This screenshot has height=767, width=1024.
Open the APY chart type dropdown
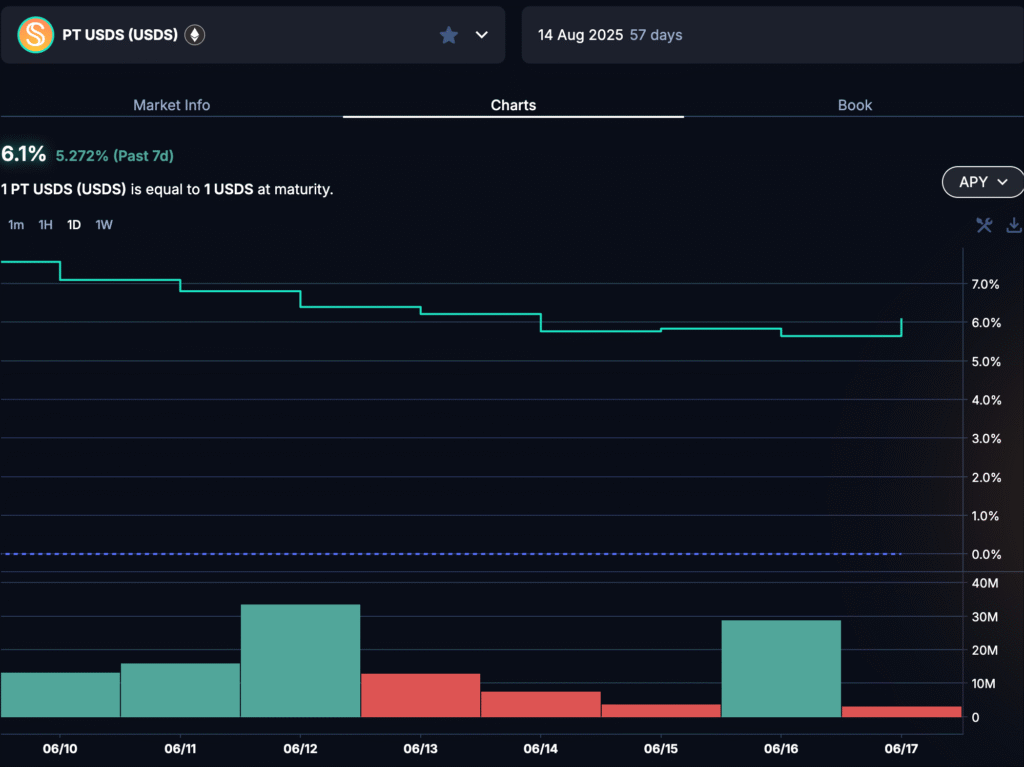[x=983, y=182]
